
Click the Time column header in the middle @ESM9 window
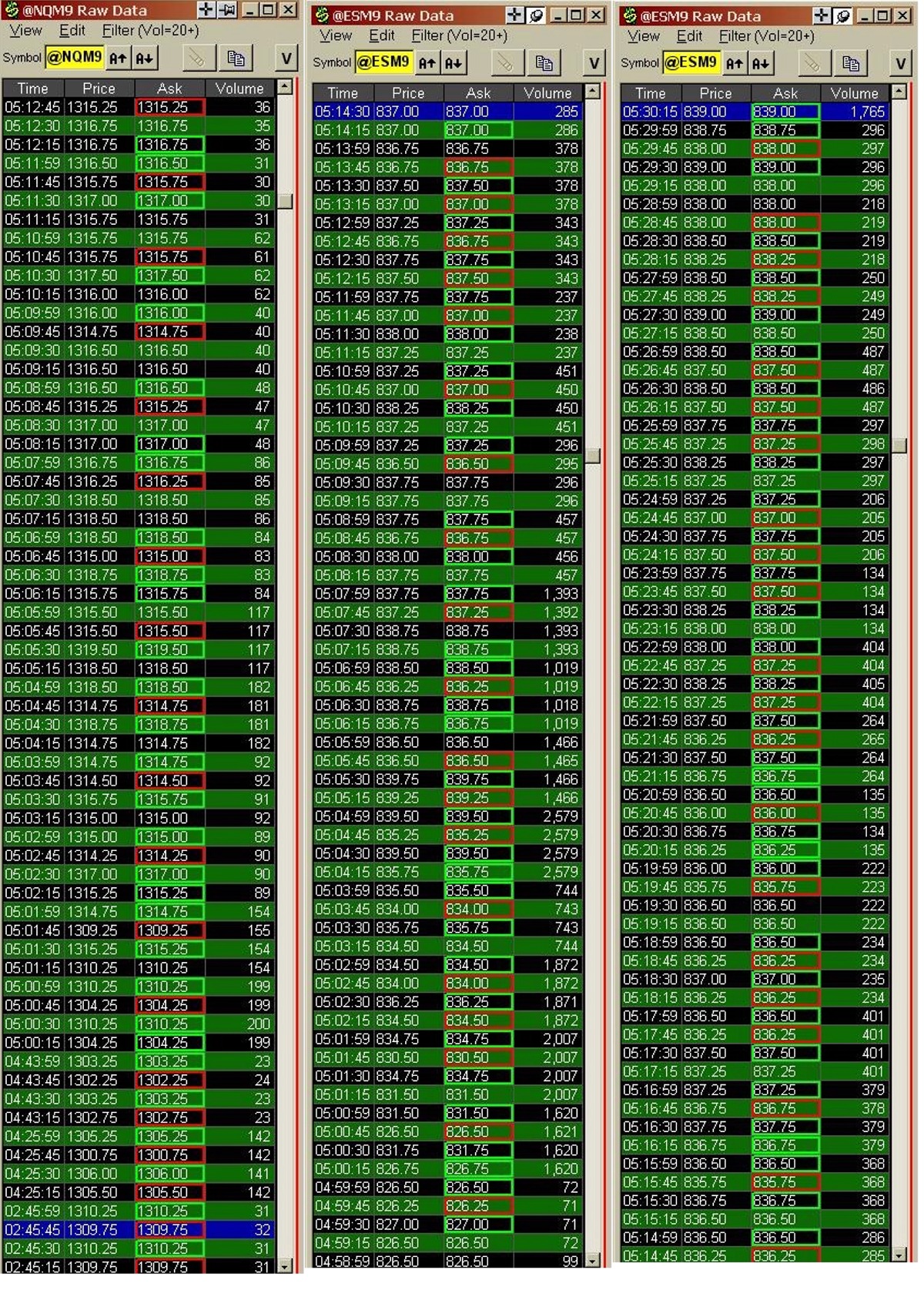coord(343,93)
